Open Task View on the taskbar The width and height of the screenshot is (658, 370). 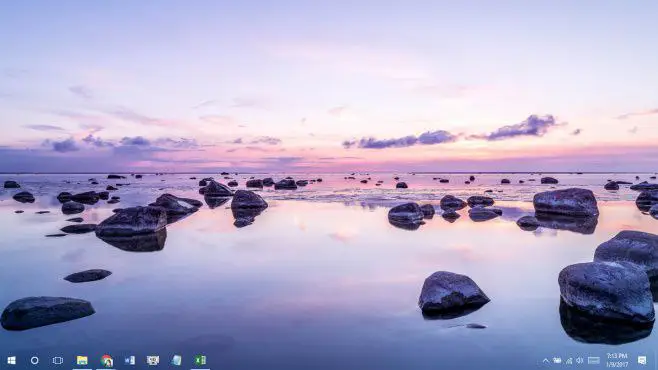58,360
